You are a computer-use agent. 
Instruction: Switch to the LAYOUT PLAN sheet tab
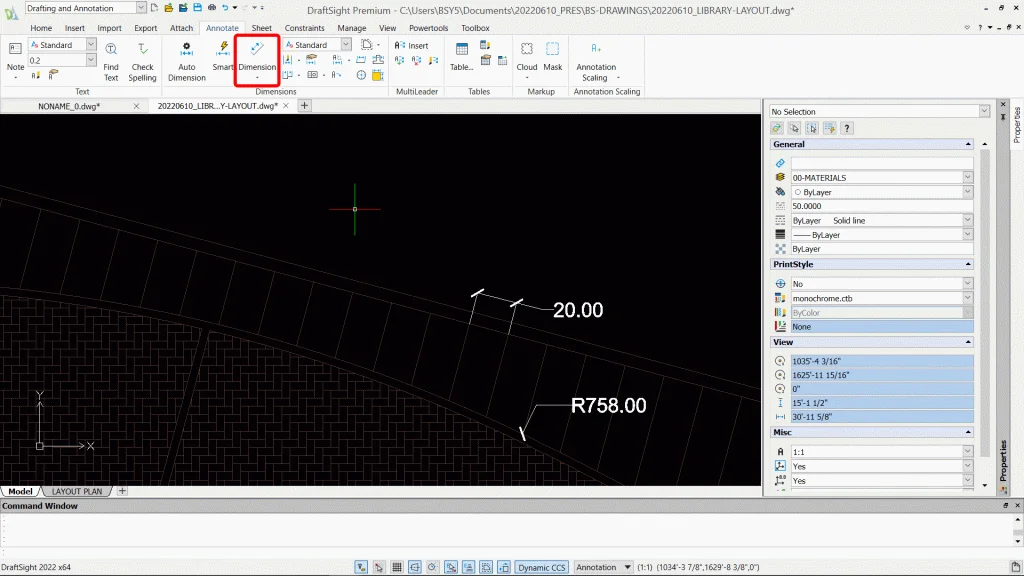[77, 491]
